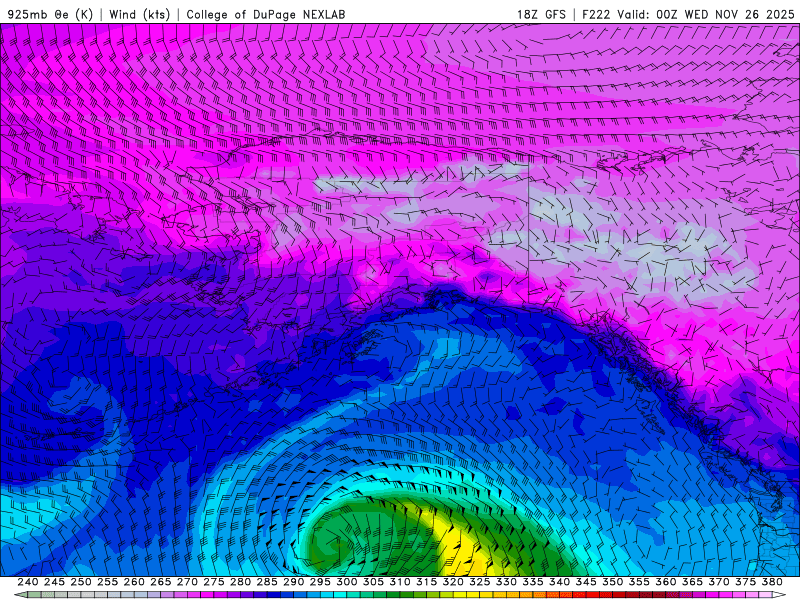
Task: Click the "18Z GFS" model run label
Action: tap(541, 14)
